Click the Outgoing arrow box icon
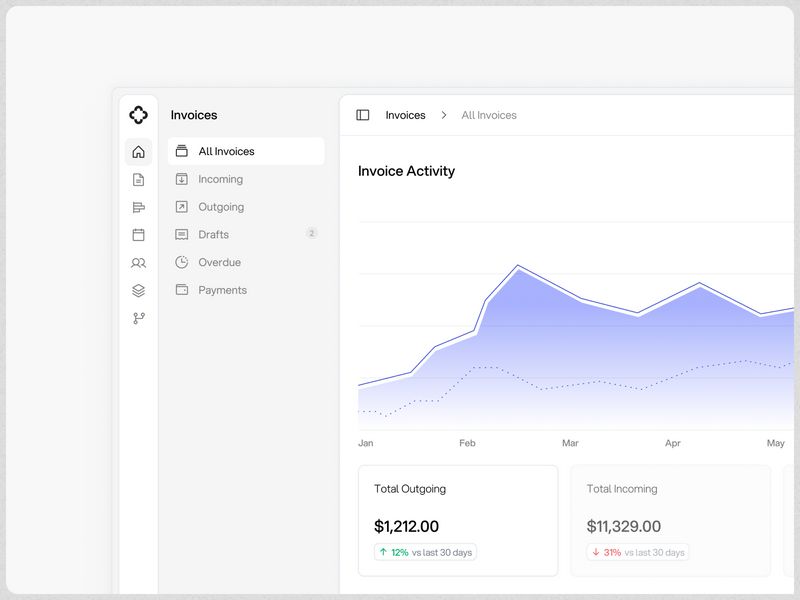Screen dimensions: 800x600 click(182, 207)
